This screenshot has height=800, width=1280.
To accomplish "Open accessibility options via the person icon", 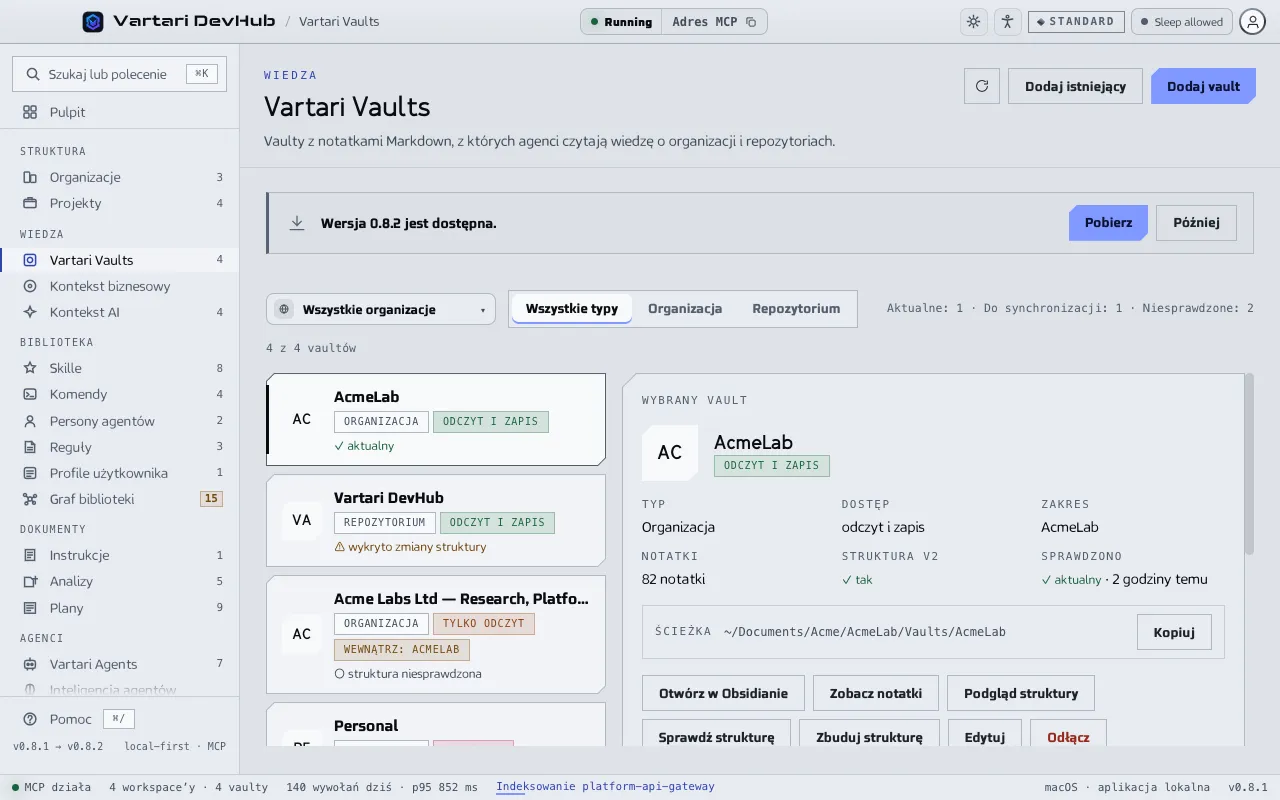I will tap(1007, 22).
